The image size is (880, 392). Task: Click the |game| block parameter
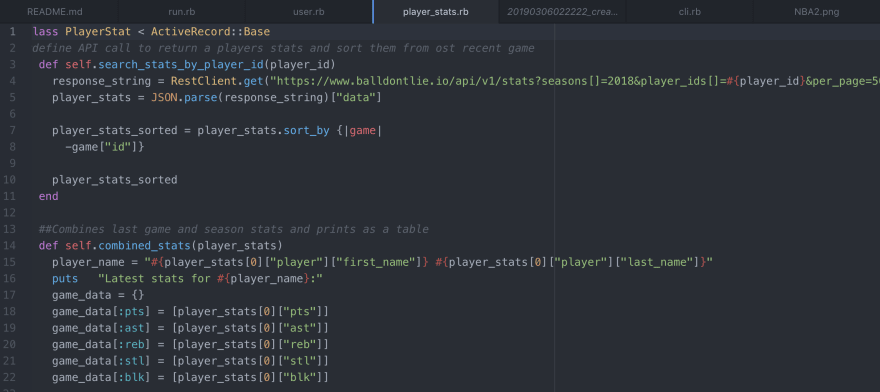point(362,131)
